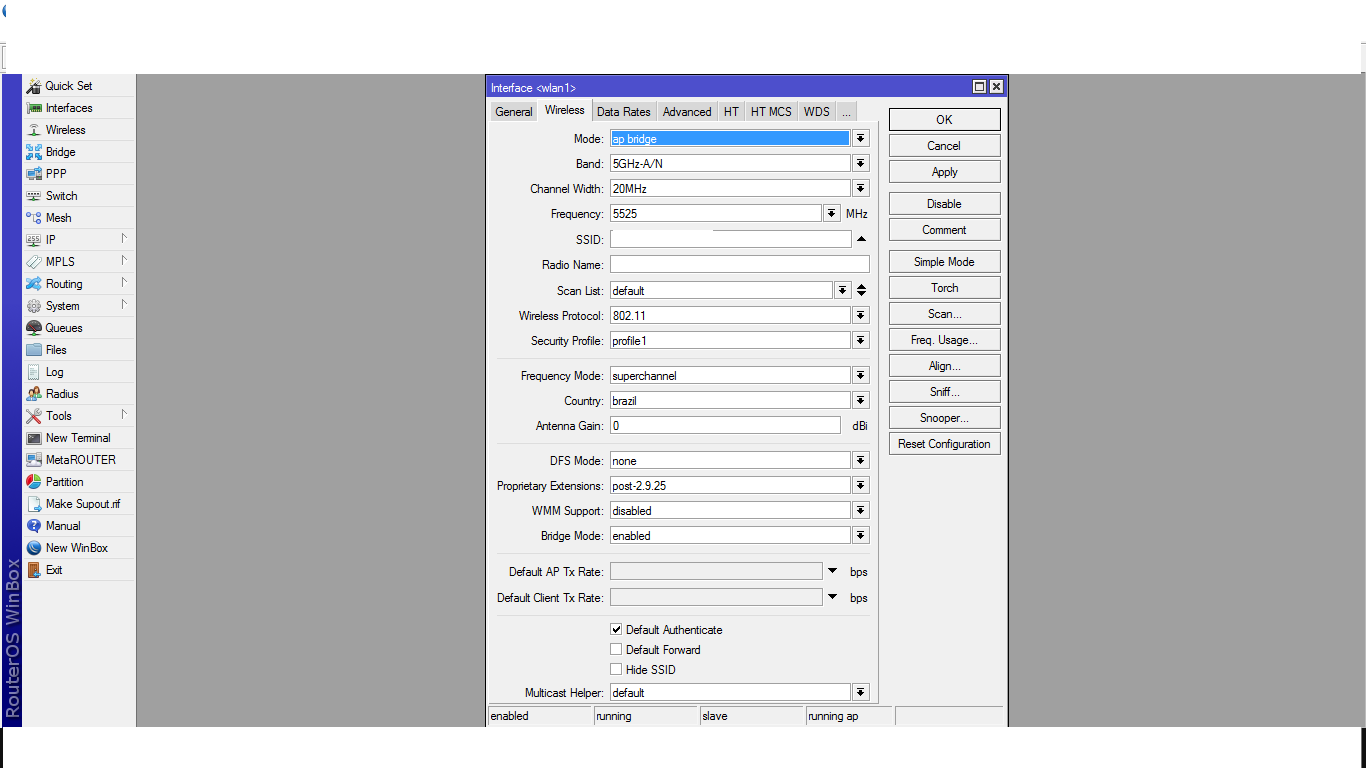Click the New Terminal icon

(34, 438)
